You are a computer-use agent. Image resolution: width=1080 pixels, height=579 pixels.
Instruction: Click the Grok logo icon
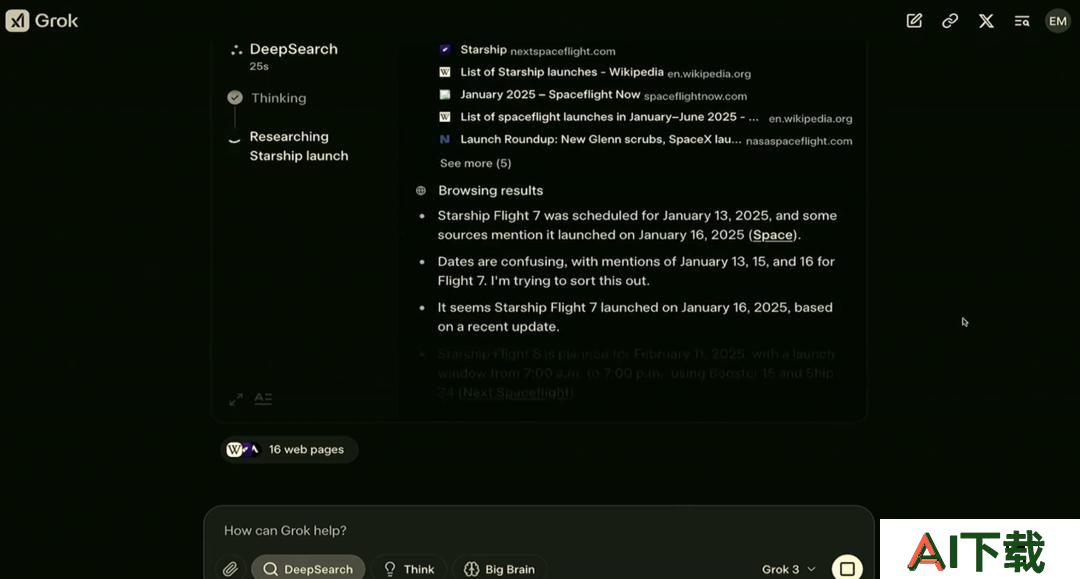(x=17, y=21)
